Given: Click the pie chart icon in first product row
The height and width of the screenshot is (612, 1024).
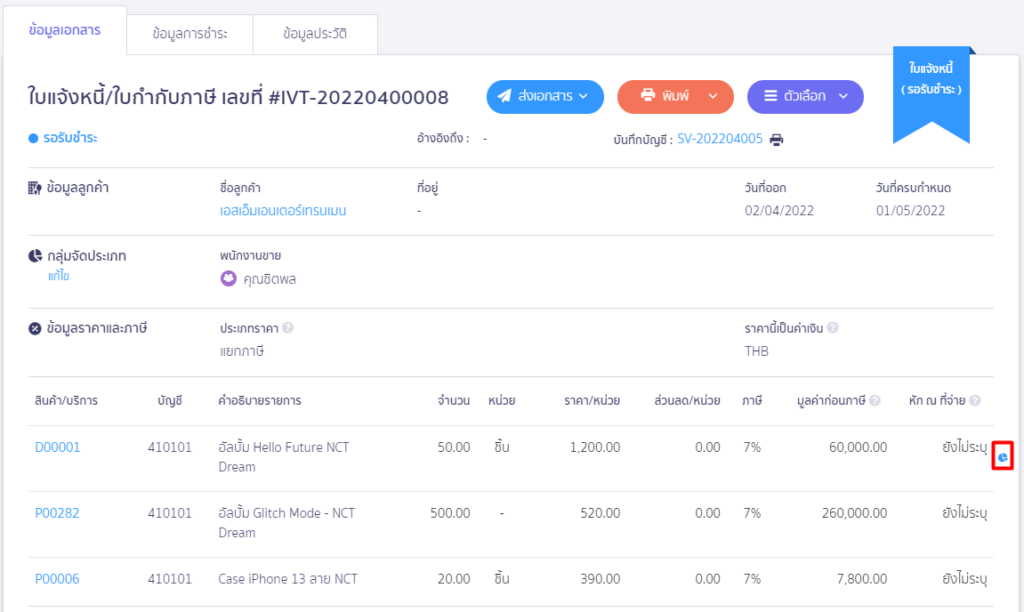Looking at the screenshot, I should pyautogui.click(x=1003, y=457).
